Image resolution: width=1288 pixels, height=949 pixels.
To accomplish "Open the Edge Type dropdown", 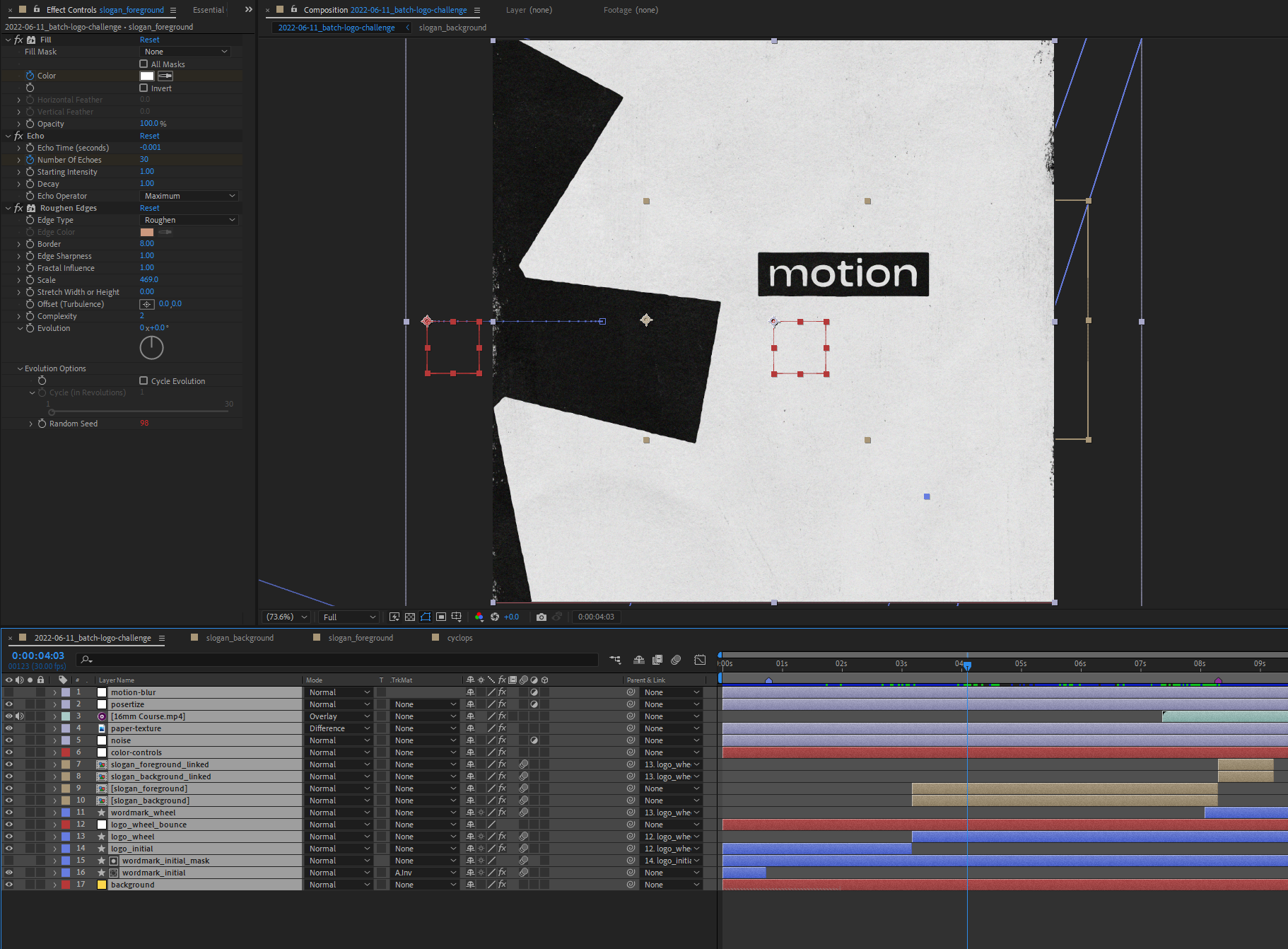I will 189,220.
